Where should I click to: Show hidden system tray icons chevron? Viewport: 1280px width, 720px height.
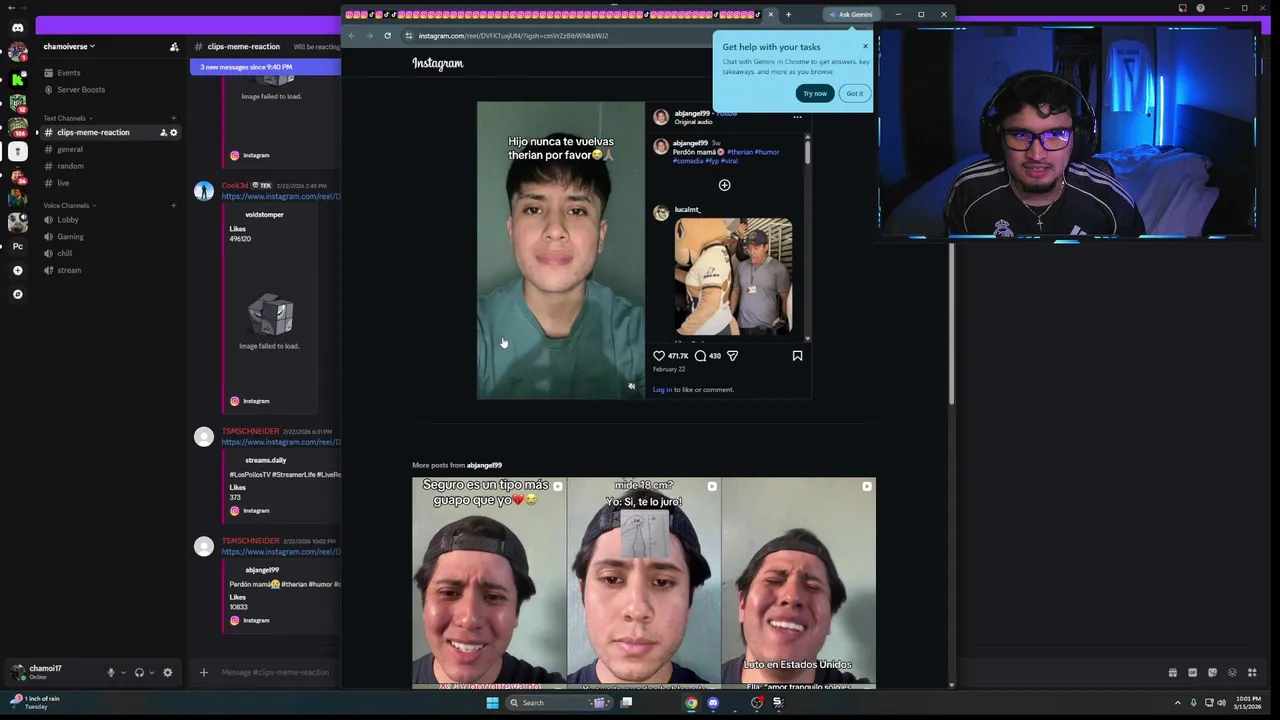coord(1177,702)
